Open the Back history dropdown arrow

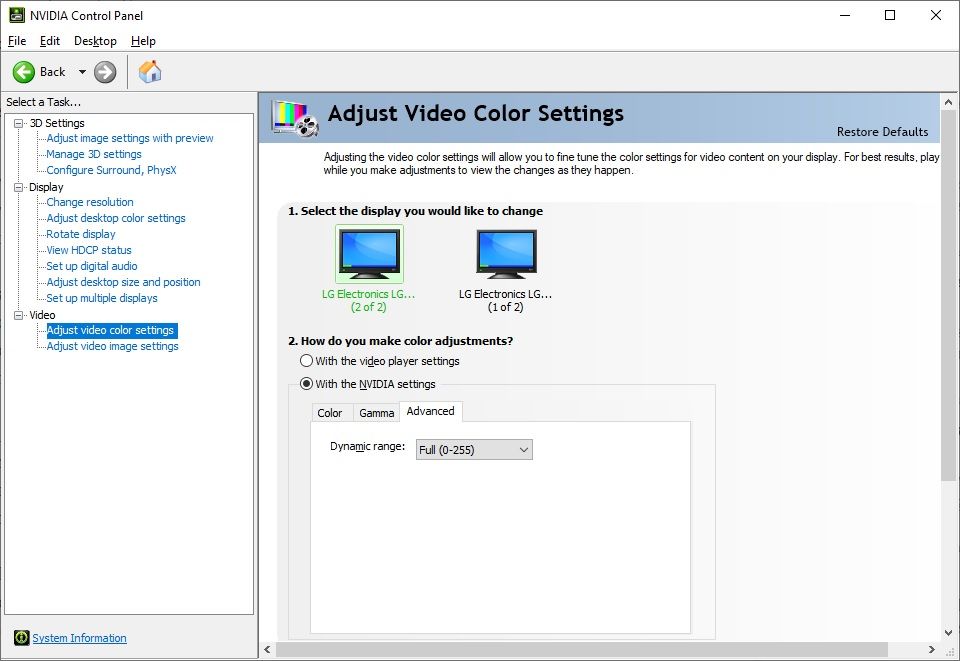coord(82,72)
